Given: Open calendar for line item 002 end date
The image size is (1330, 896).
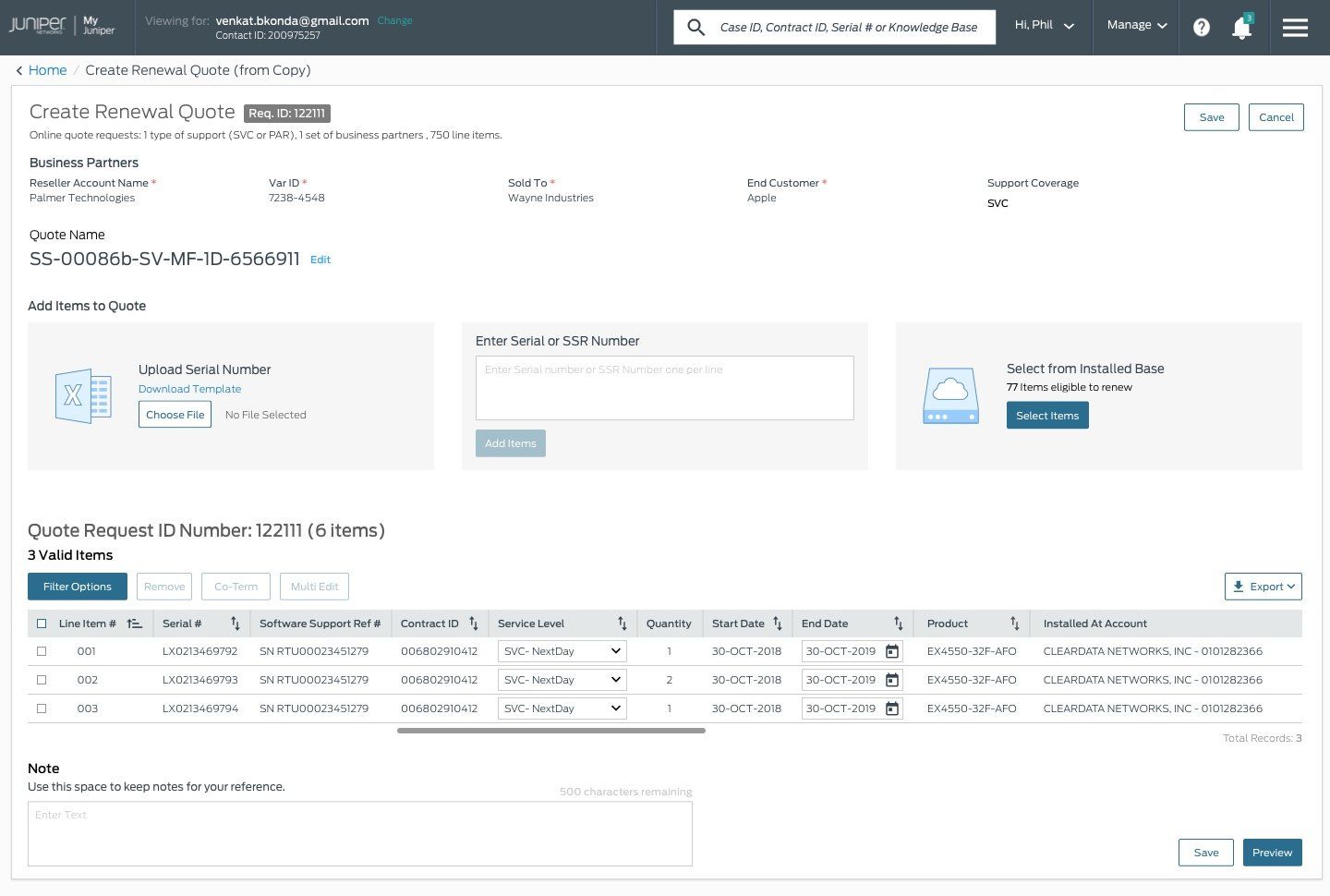Looking at the screenshot, I should (x=892, y=680).
